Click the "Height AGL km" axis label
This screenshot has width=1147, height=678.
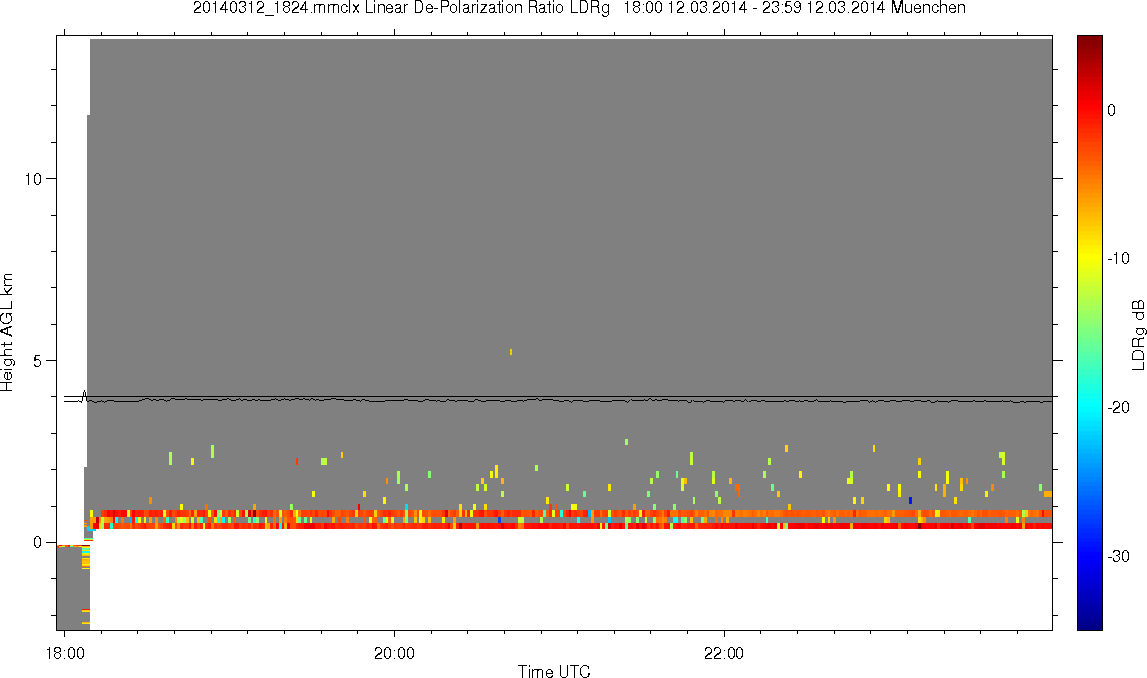tap(7, 332)
